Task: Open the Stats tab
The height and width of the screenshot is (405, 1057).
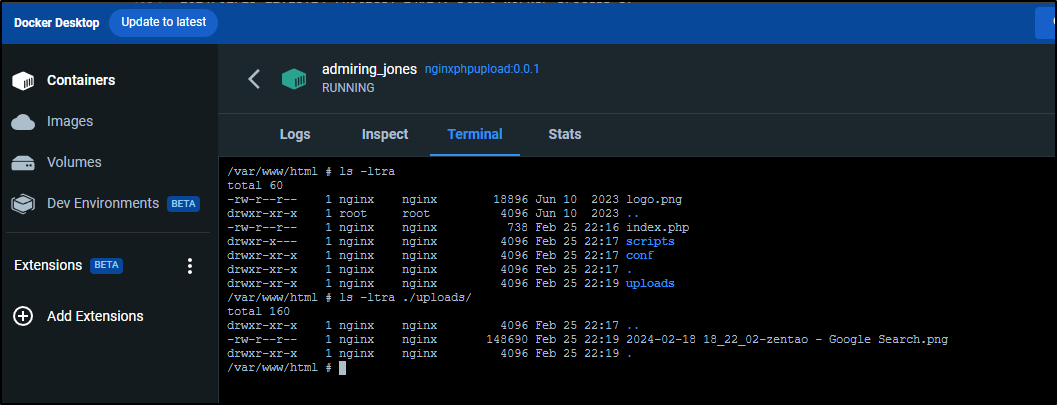Action: (565, 134)
